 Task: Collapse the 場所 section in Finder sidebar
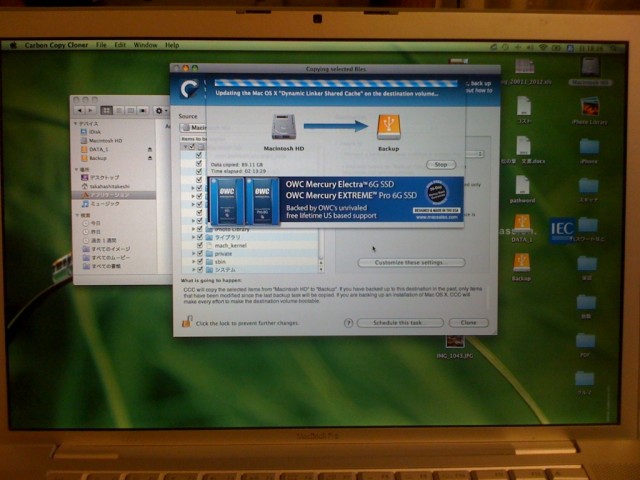76,169
